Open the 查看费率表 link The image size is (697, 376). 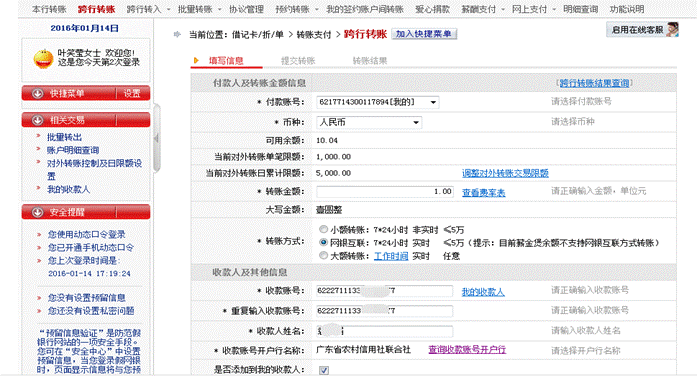coord(484,193)
